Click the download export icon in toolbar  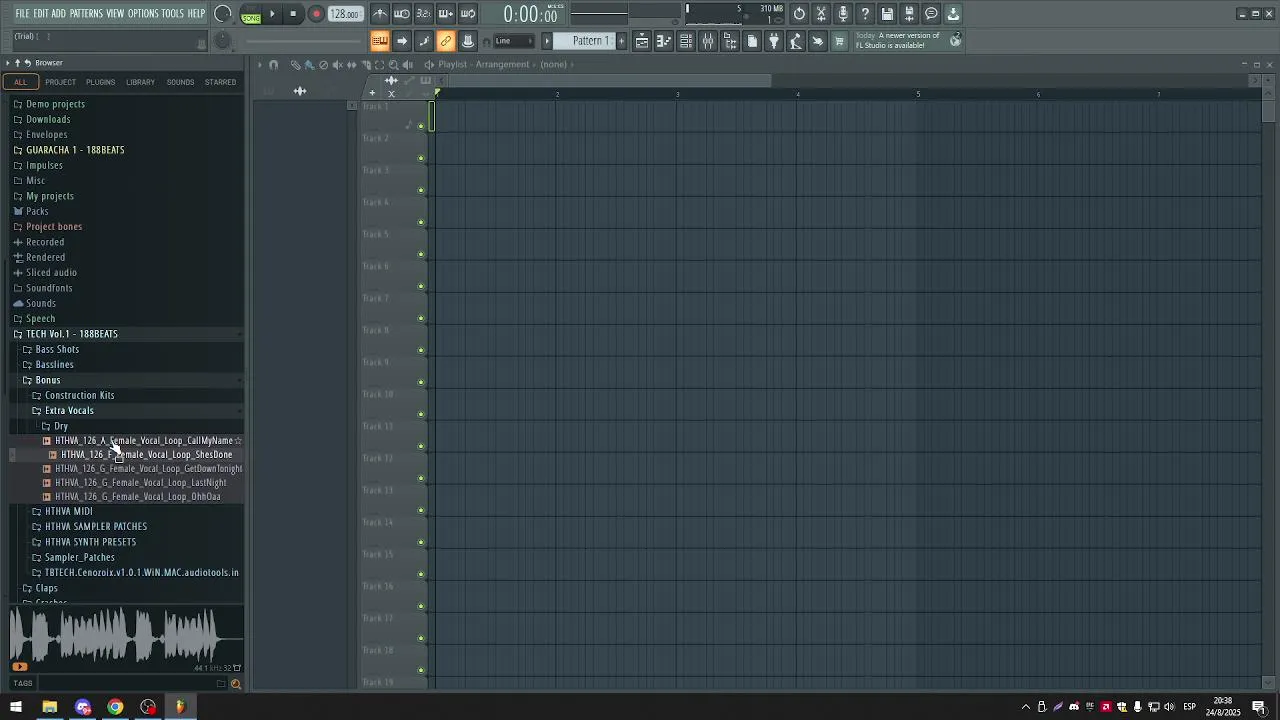[x=953, y=14]
